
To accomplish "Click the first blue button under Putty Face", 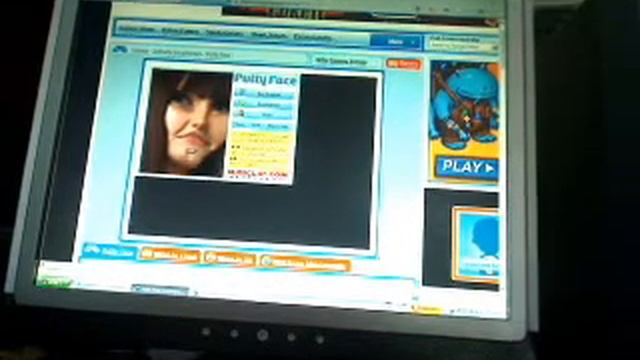I will [264, 95].
